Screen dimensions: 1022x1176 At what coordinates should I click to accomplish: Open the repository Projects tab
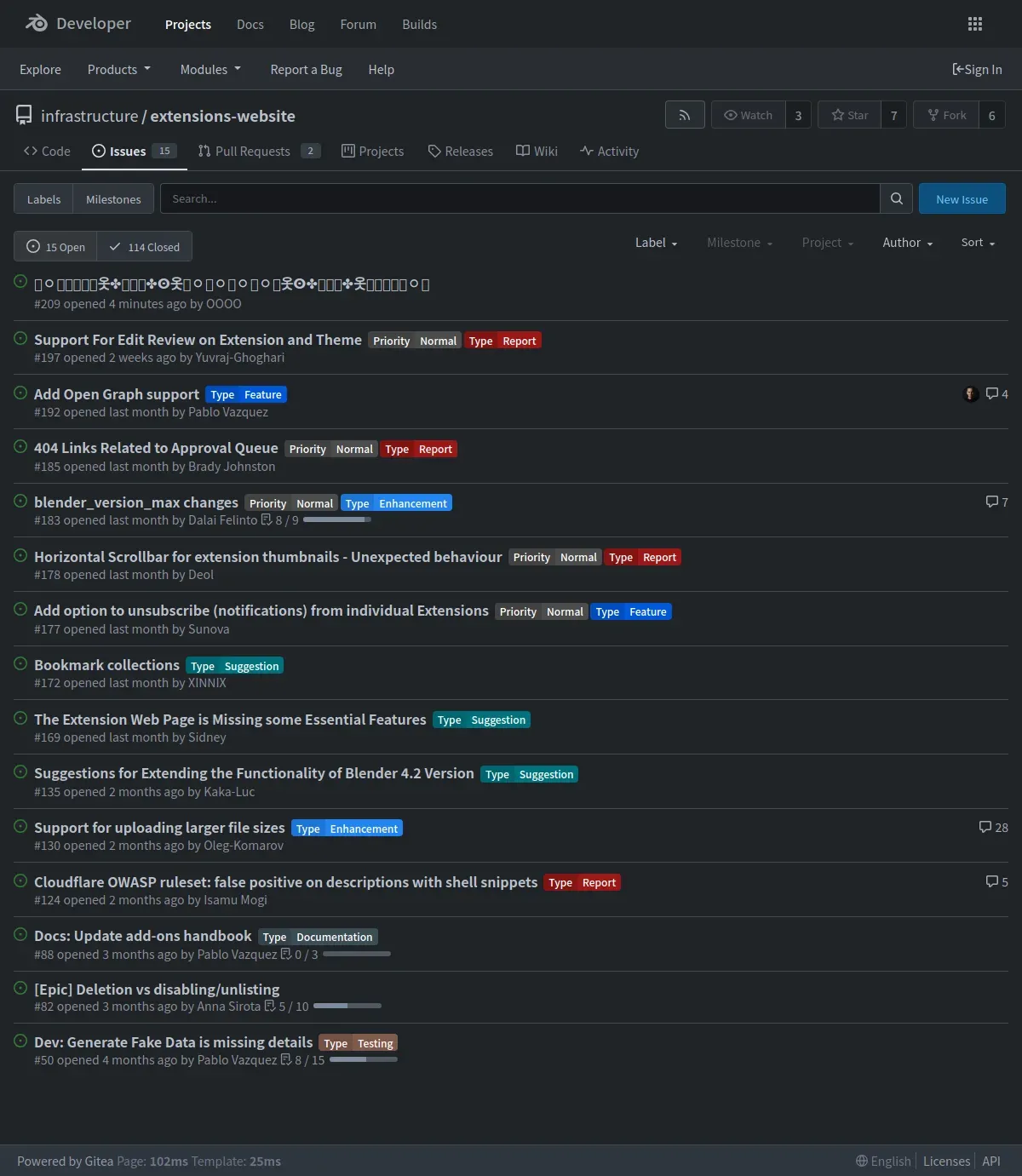373,151
